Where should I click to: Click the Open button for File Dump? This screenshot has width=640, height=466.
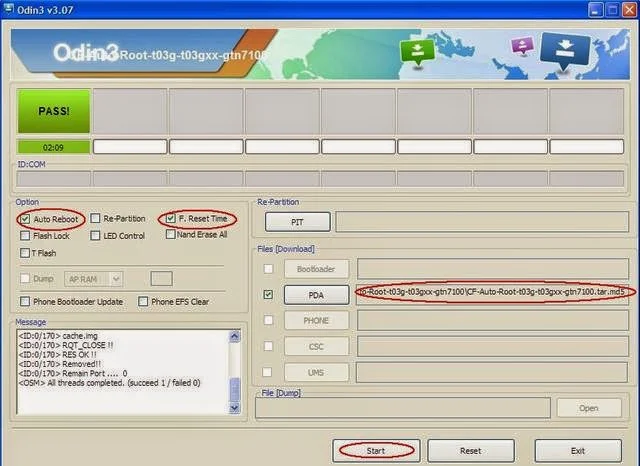click(589, 408)
